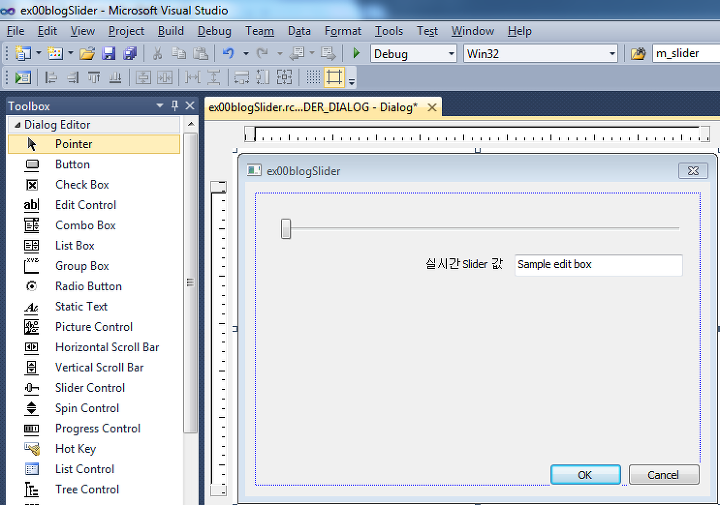Click the Align Lefts icon
Screen dimensions: 720x505
51,77
